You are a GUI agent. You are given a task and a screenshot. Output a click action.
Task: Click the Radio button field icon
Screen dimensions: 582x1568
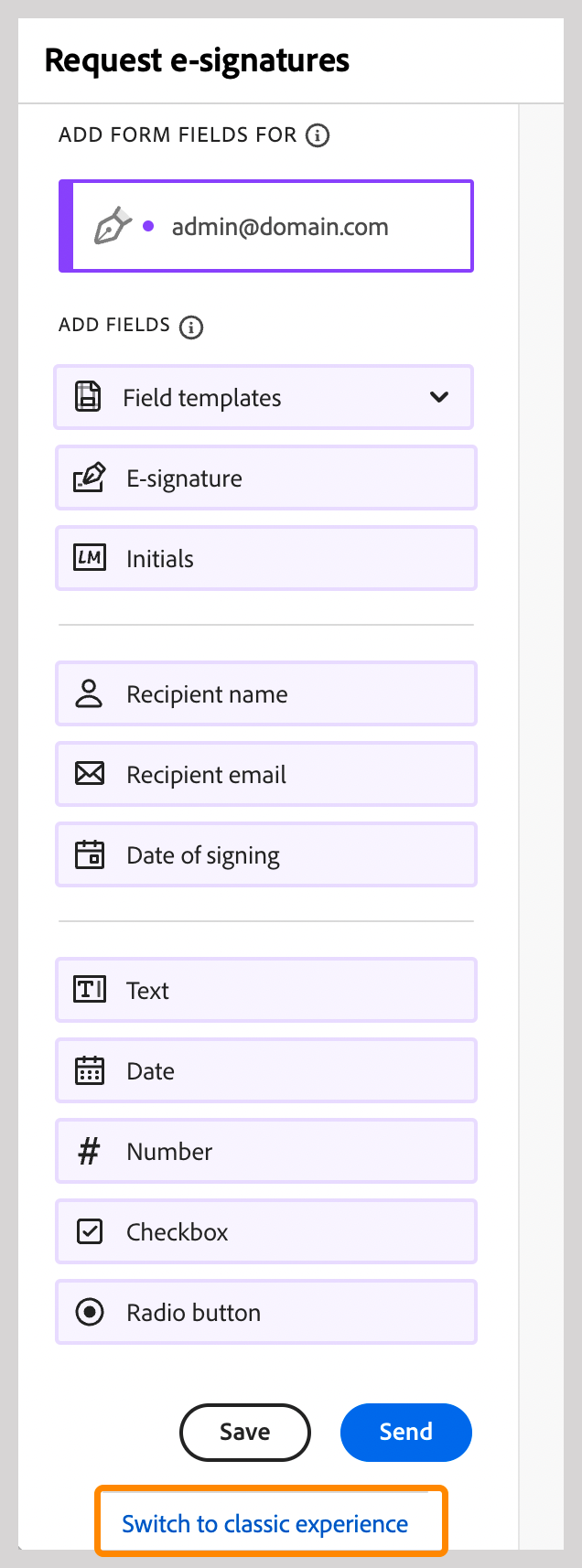pyautogui.click(x=89, y=1312)
